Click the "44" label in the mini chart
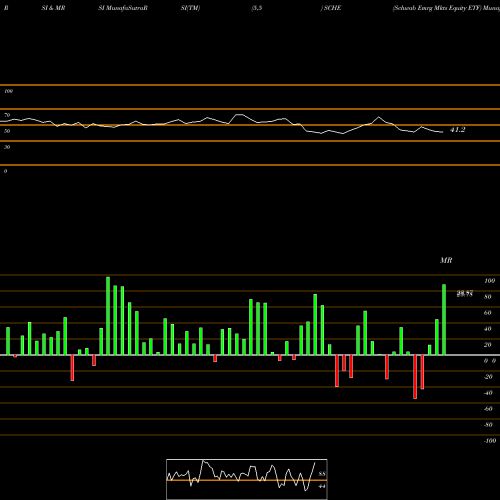This screenshot has width=500, height=500. [x=322, y=486]
